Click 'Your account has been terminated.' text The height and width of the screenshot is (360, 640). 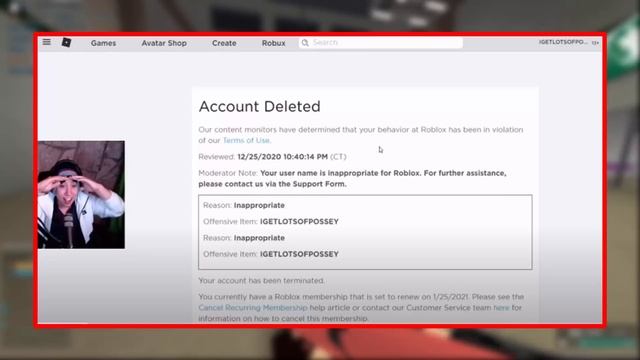click(262, 281)
